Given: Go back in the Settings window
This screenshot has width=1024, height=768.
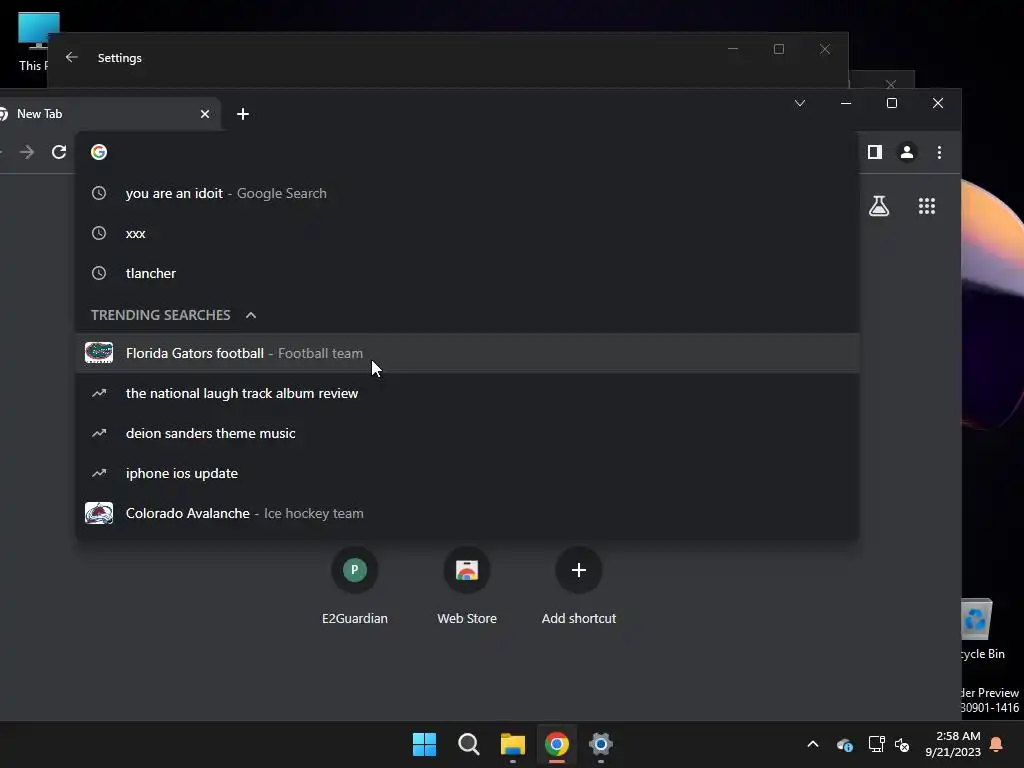Looking at the screenshot, I should (x=72, y=57).
